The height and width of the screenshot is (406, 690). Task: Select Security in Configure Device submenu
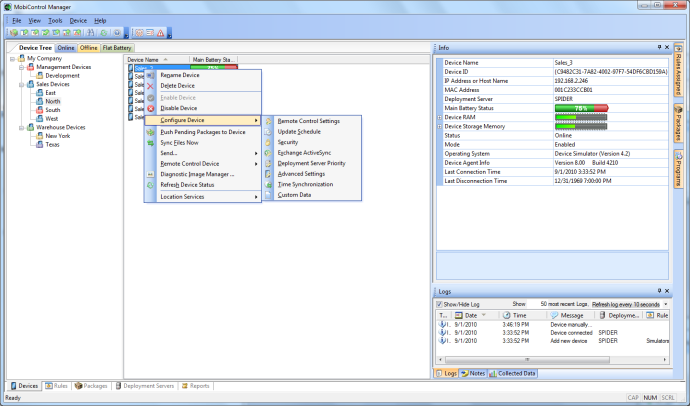pos(312,142)
